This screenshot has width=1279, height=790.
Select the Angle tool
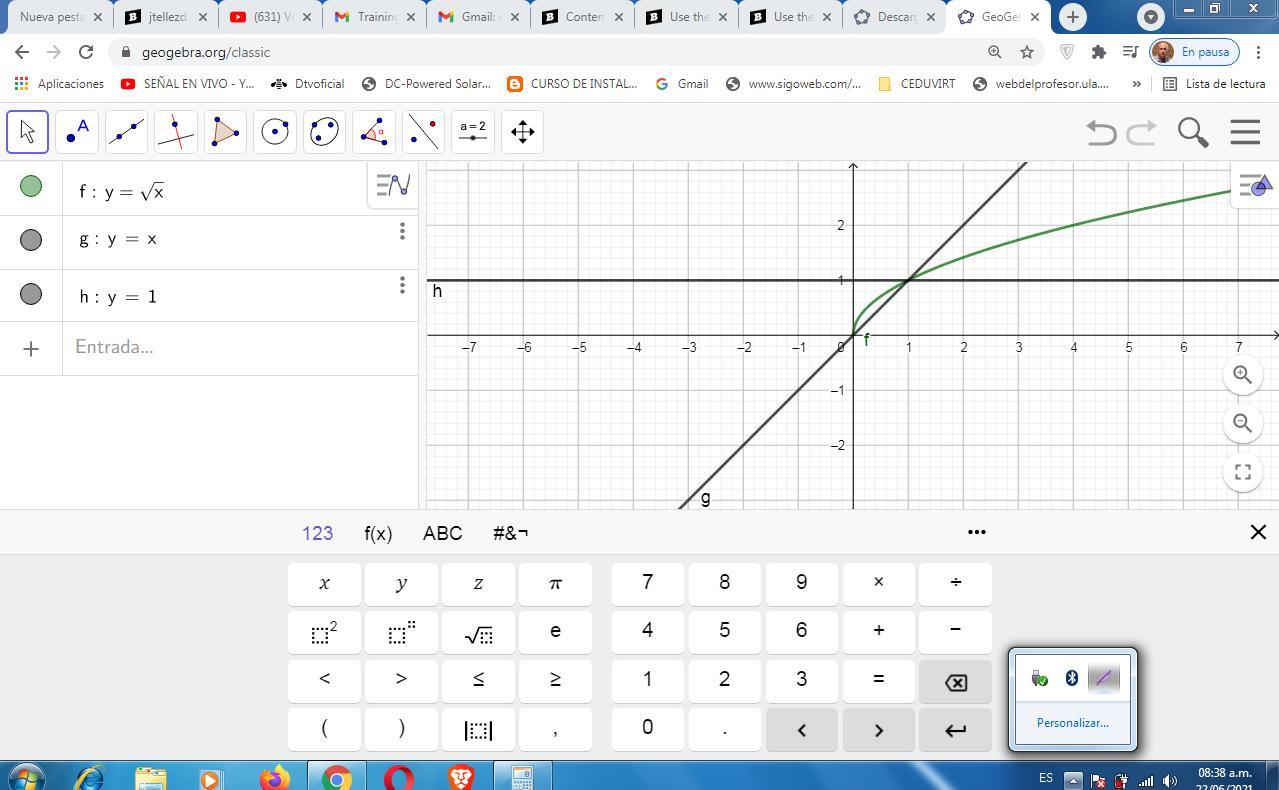pyautogui.click(x=374, y=132)
